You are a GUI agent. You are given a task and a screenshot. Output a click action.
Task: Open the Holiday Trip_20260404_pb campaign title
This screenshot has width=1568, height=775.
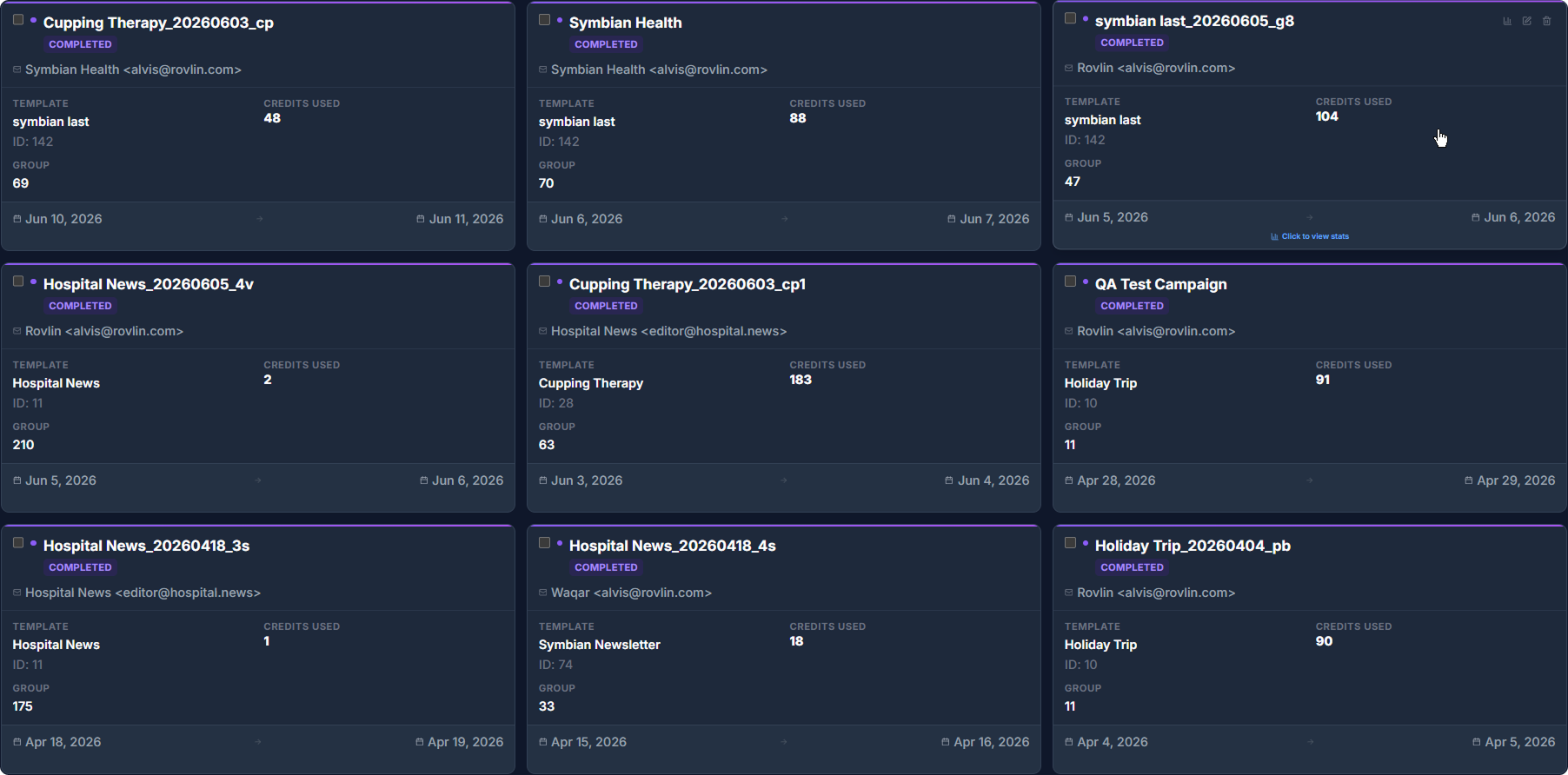pos(1193,546)
